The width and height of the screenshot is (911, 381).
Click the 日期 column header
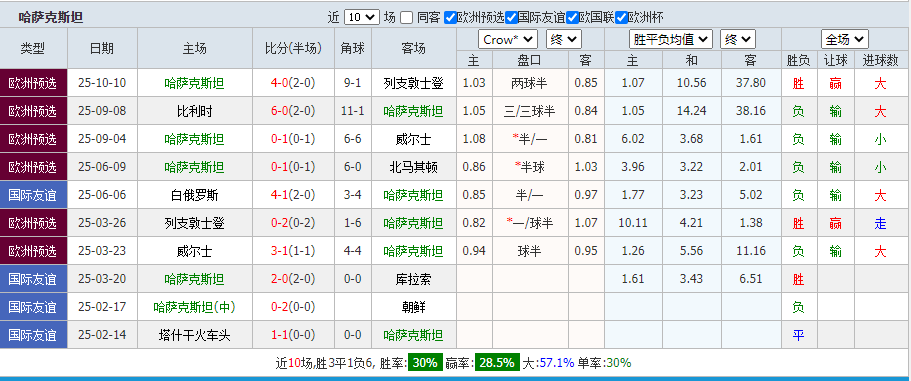click(x=102, y=48)
